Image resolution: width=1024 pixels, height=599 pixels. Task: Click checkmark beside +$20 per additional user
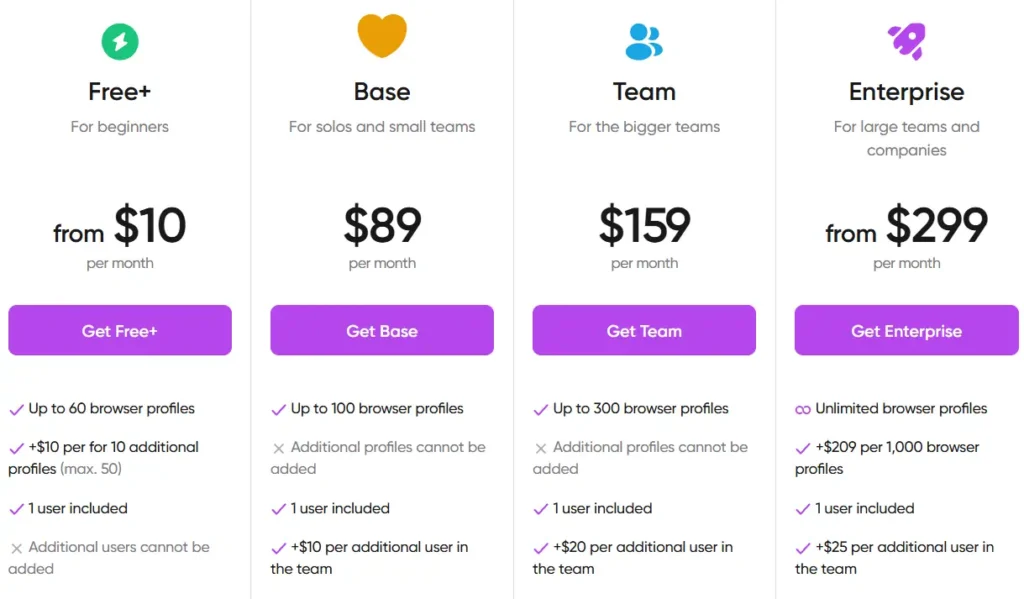point(540,548)
